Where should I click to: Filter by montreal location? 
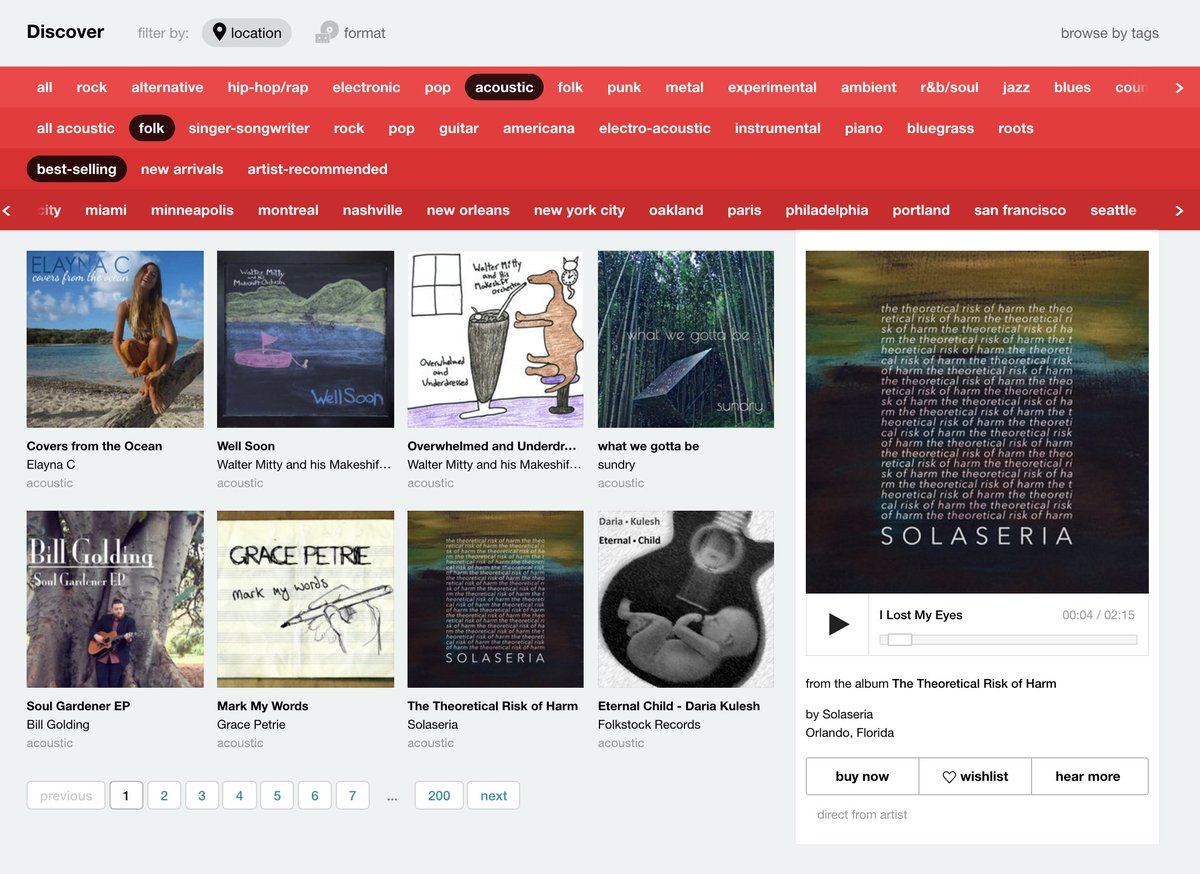(x=288, y=210)
